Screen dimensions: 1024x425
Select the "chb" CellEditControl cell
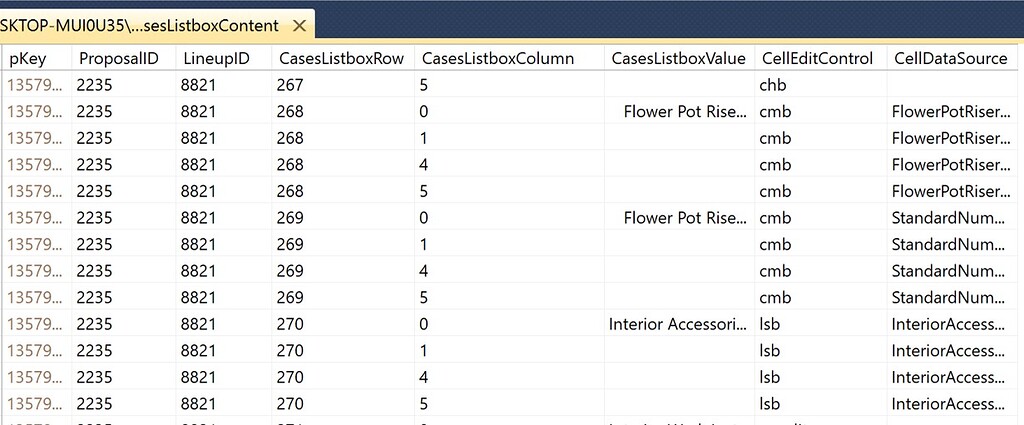[773, 85]
